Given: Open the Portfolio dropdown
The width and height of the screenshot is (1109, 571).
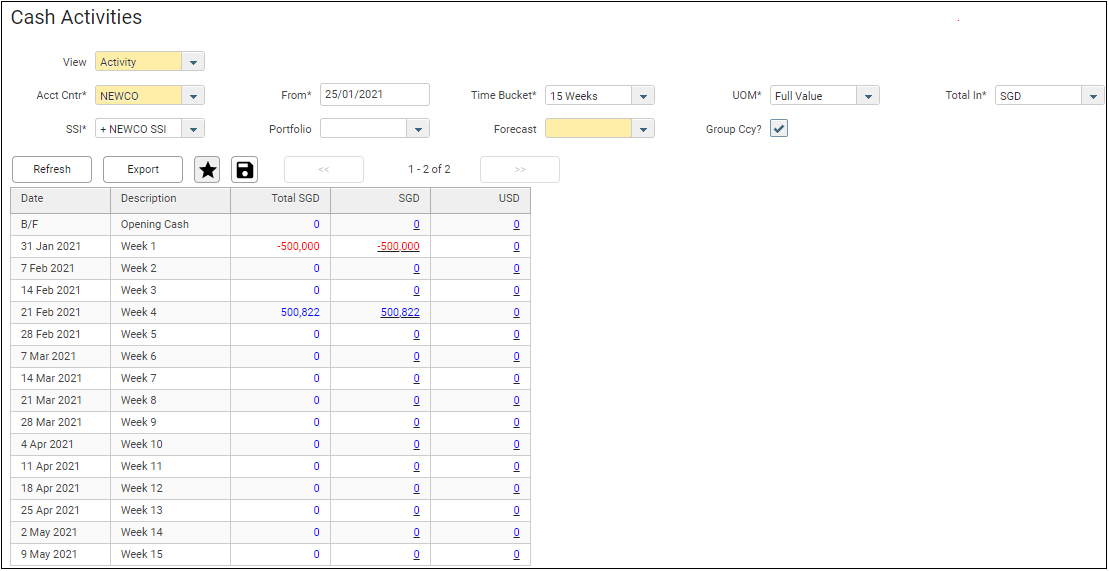Looking at the screenshot, I should pos(418,129).
